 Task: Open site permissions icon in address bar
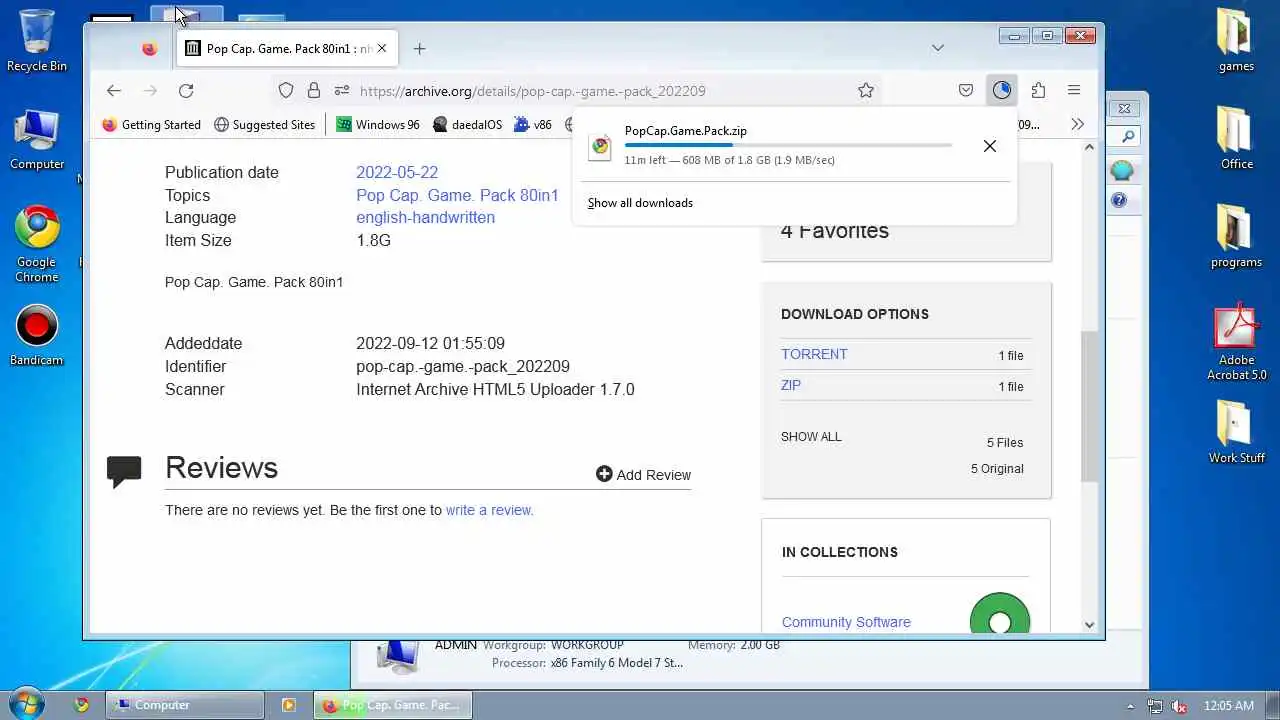(x=342, y=90)
